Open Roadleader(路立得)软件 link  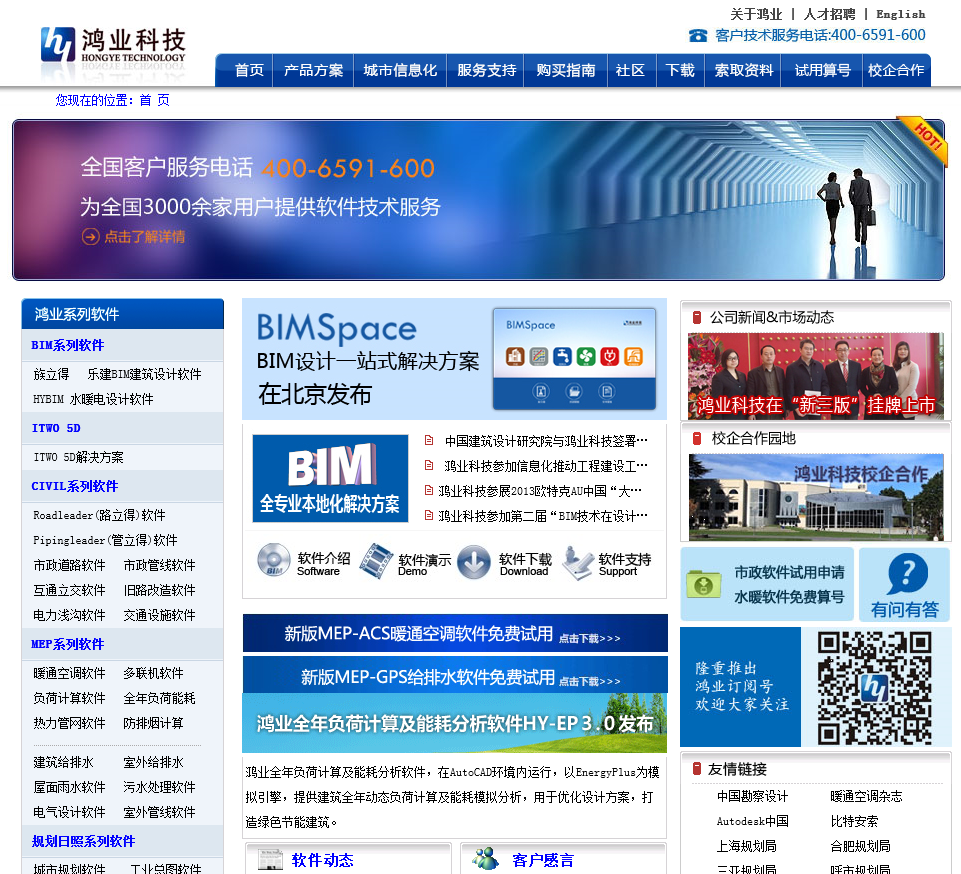[x=99, y=515]
